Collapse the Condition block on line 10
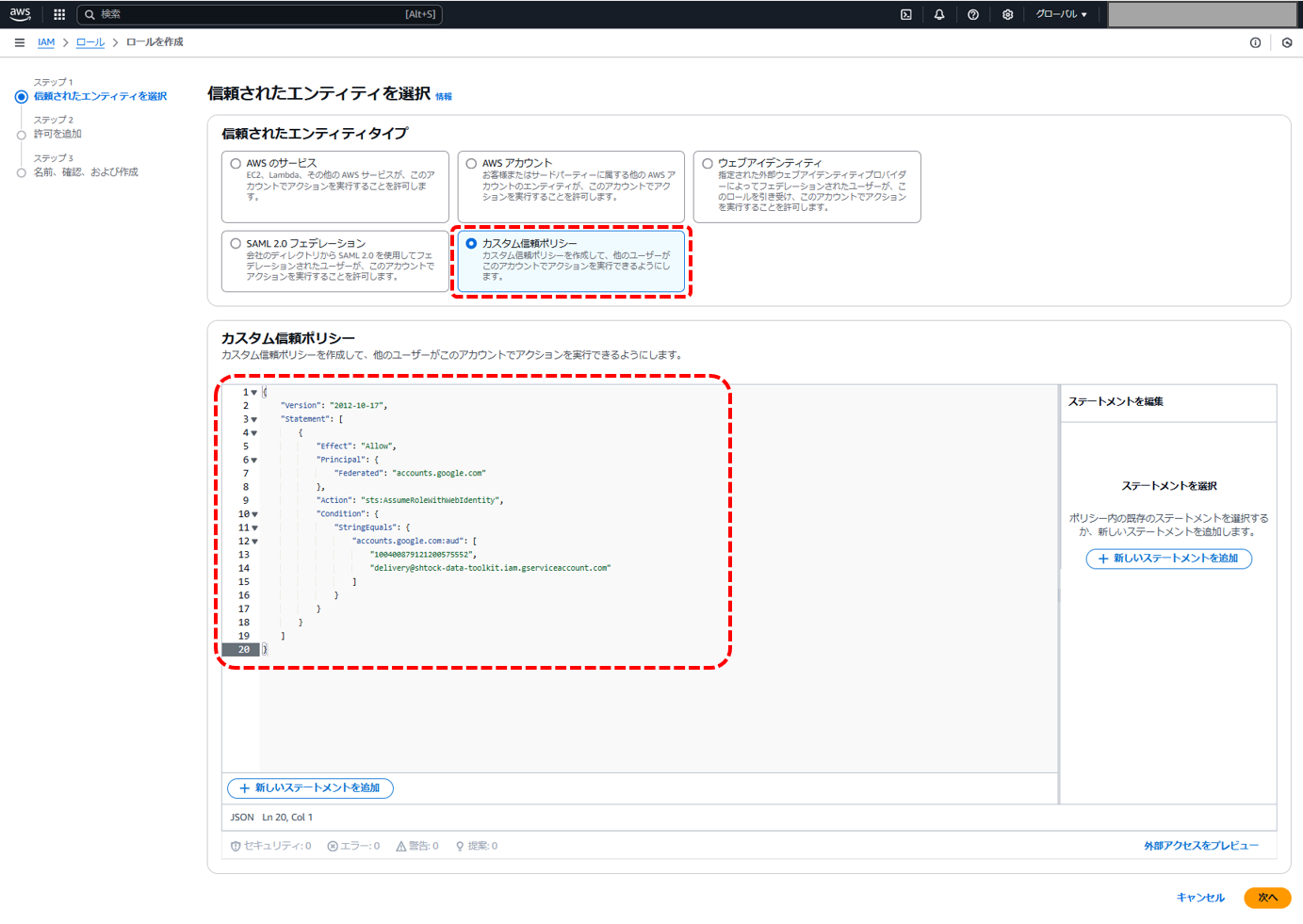The width and height of the screenshot is (1303, 924). (254, 514)
